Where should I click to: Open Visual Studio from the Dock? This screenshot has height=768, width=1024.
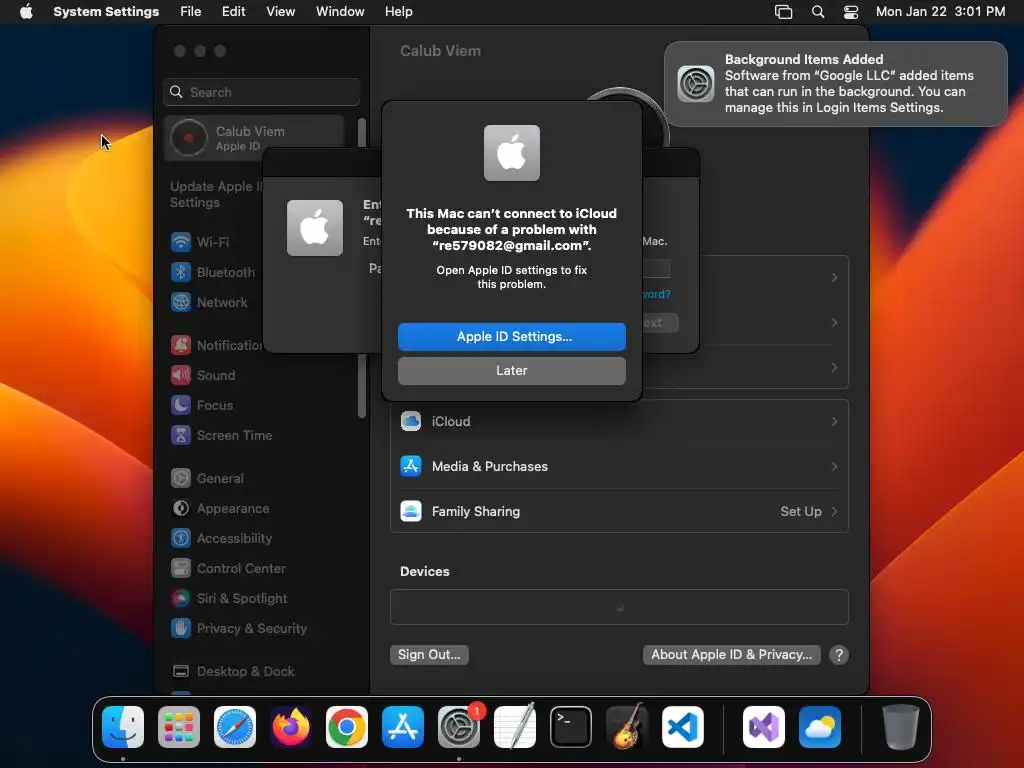pos(764,727)
